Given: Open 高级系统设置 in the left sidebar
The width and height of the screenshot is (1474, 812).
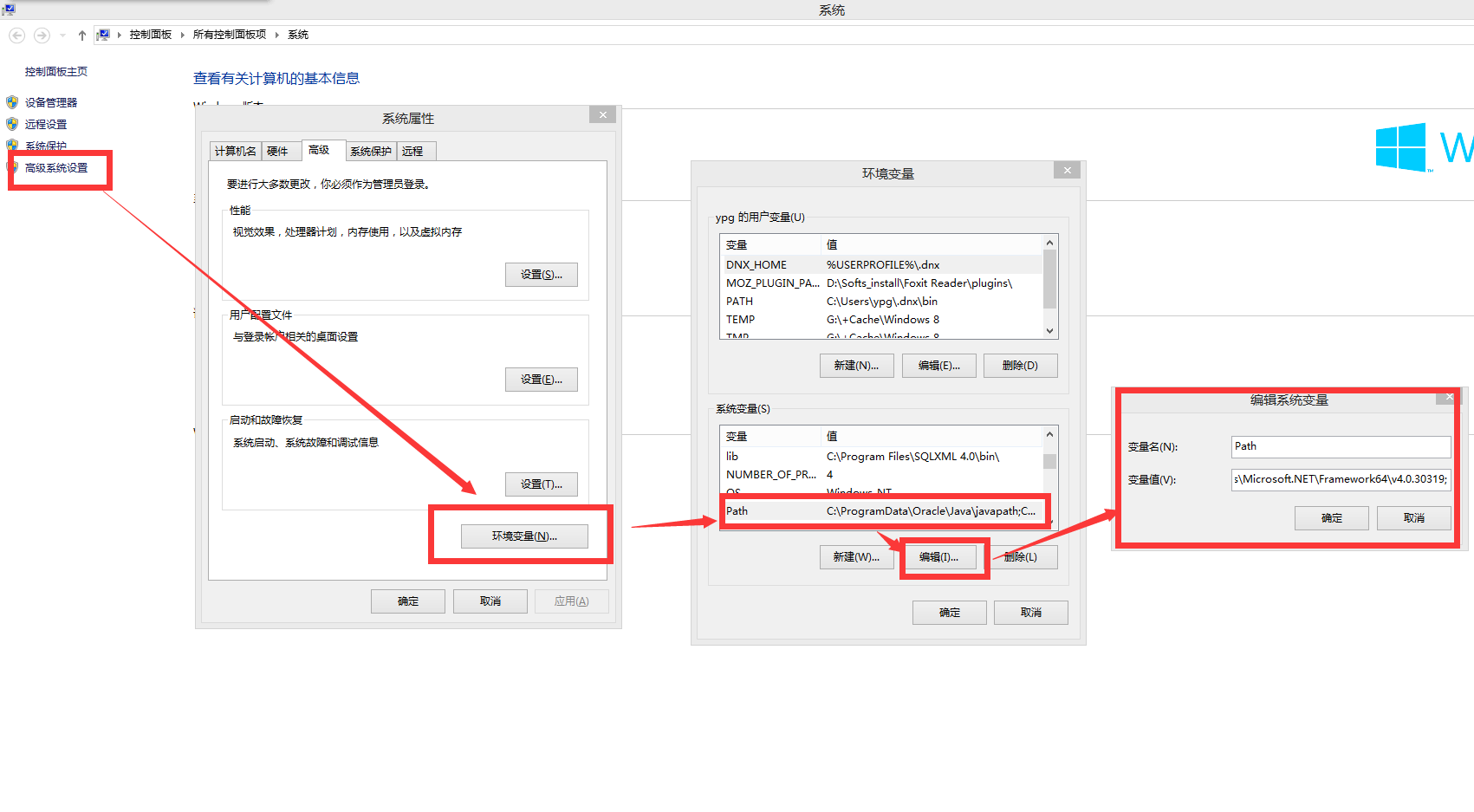Looking at the screenshot, I should point(56,168).
